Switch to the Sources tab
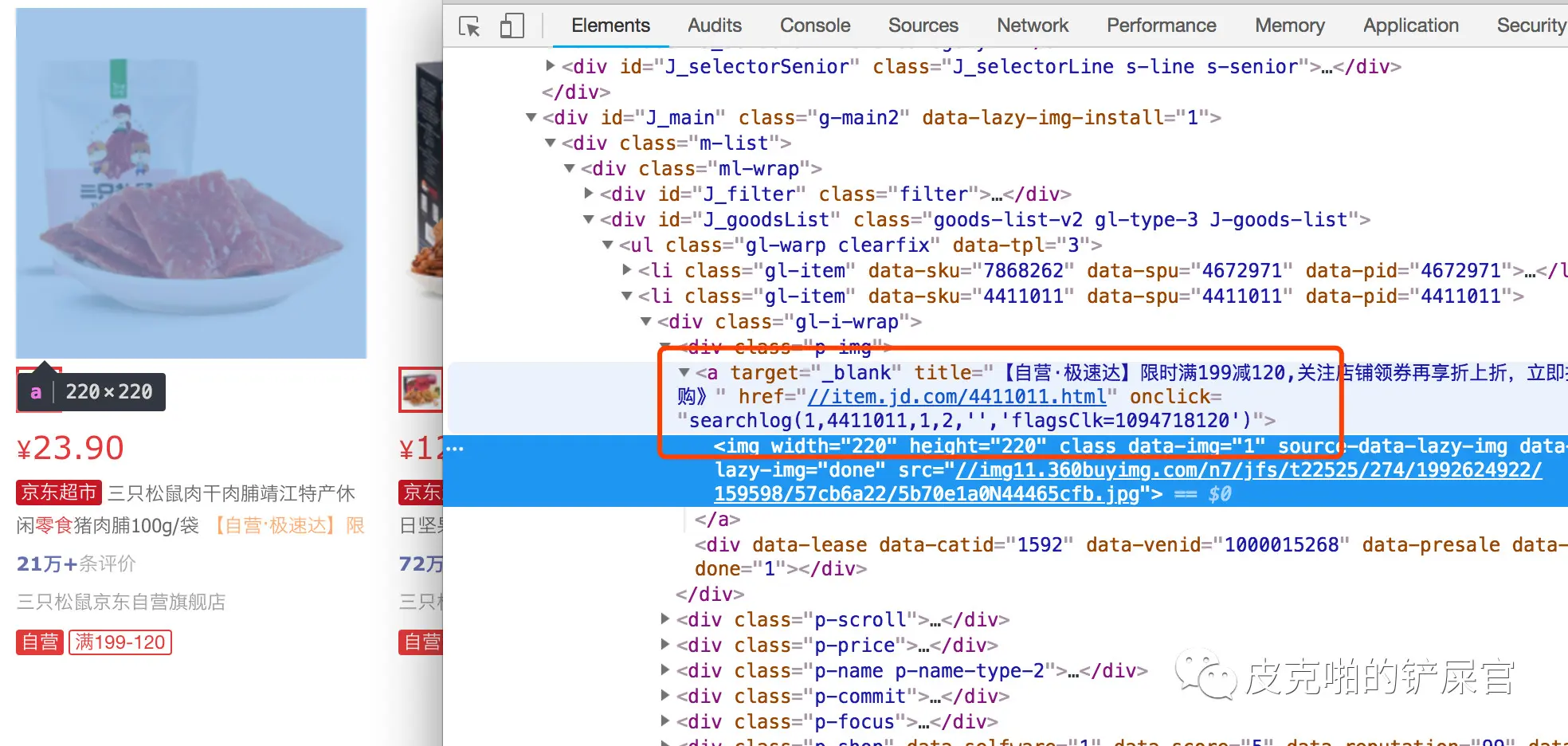This screenshot has height=746, width=1568. [x=923, y=26]
